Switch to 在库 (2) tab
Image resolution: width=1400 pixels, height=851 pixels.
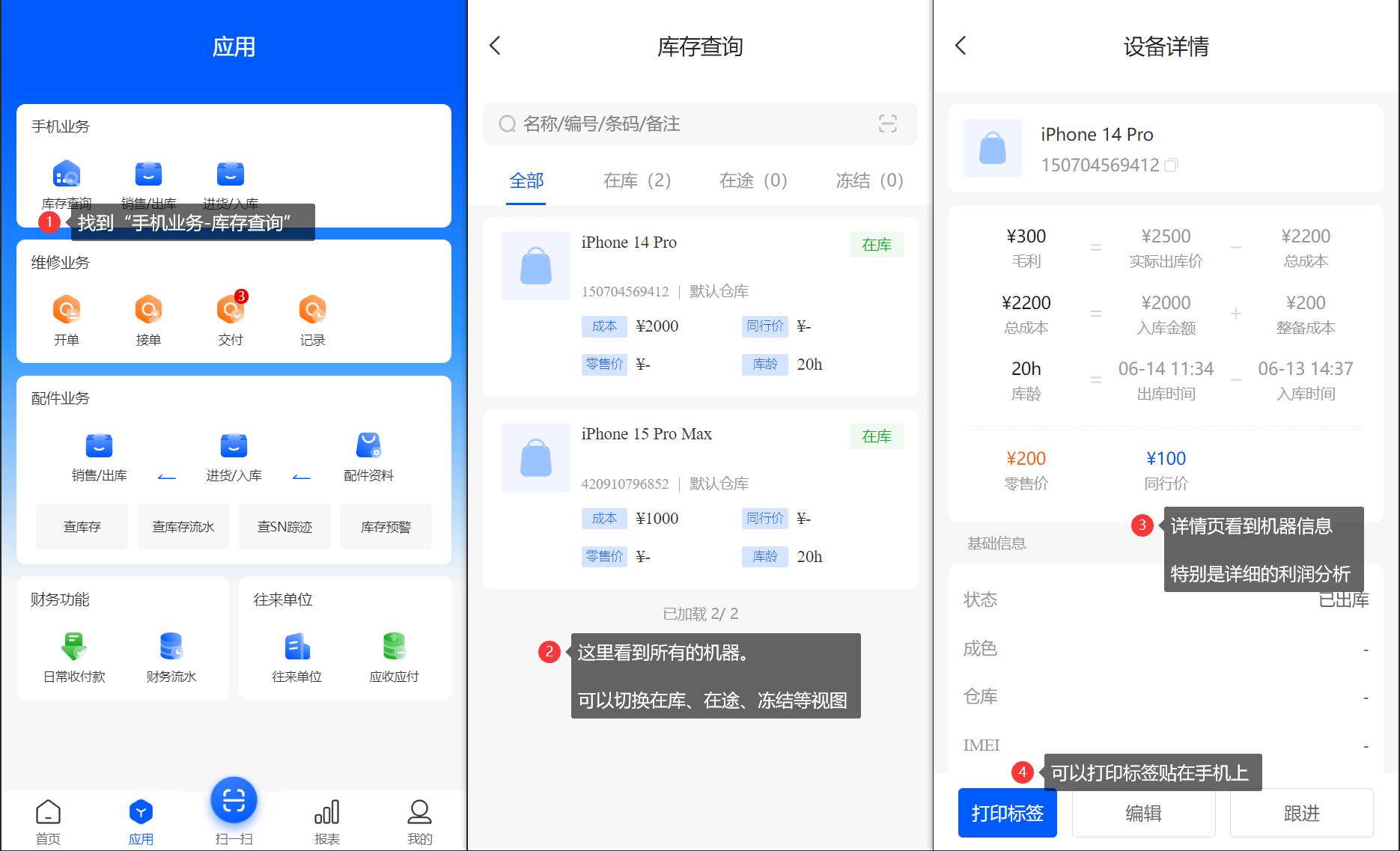[x=637, y=180]
